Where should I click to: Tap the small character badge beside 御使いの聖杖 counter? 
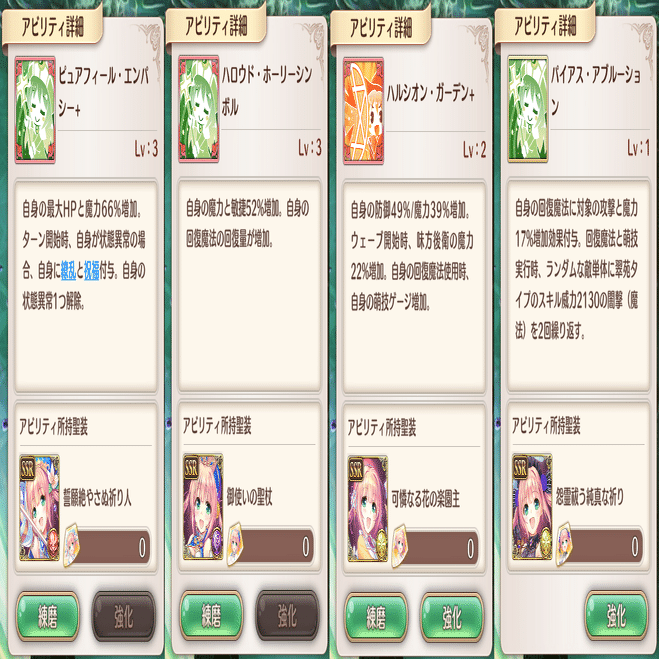pyautogui.click(x=235, y=544)
